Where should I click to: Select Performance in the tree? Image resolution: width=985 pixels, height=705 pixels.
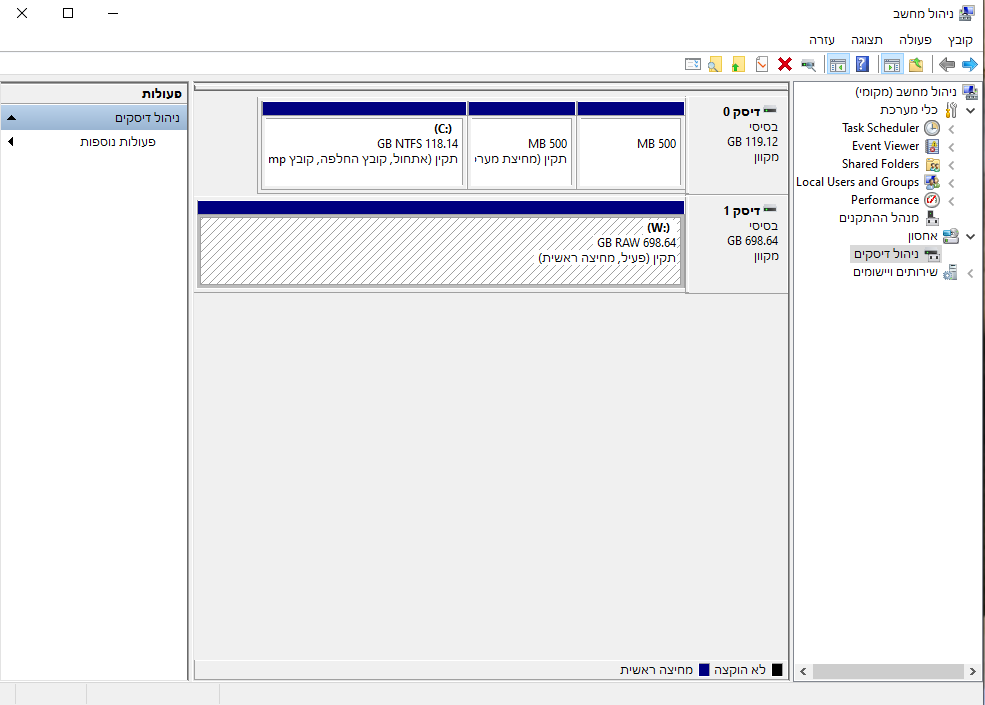884,200
